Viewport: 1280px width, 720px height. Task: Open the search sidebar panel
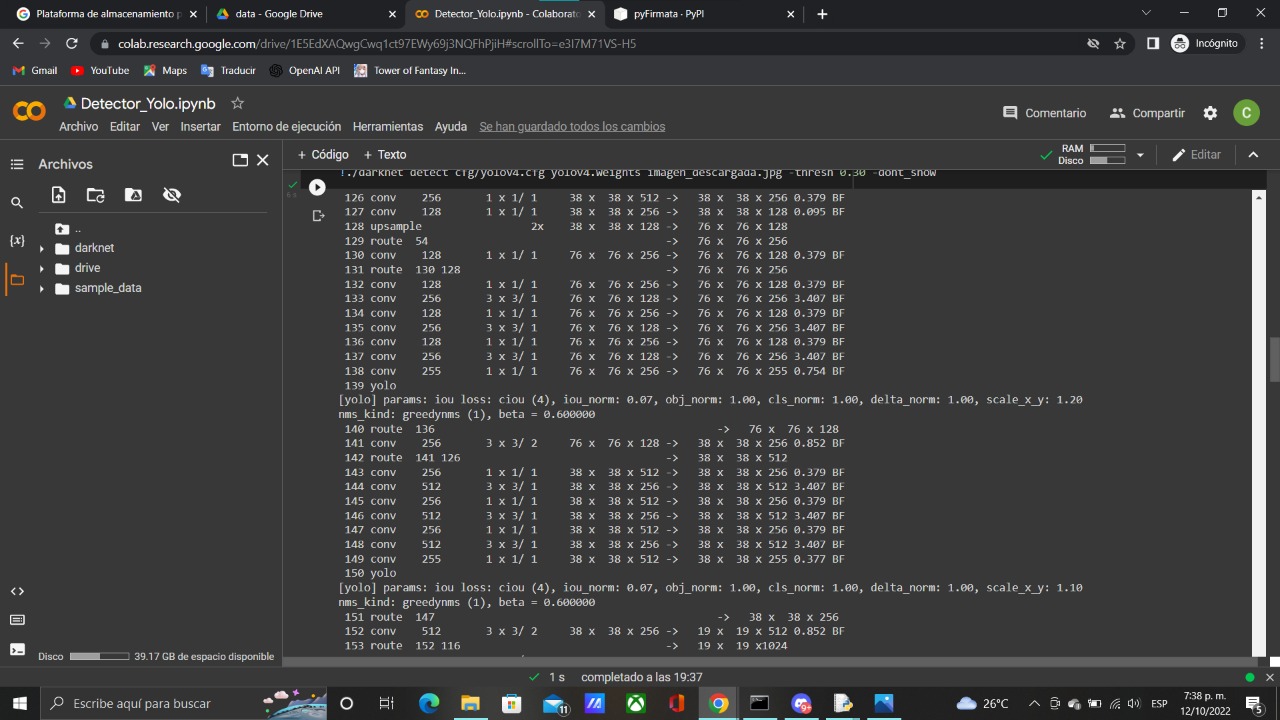pyautogui.click(x=16, y=203)
